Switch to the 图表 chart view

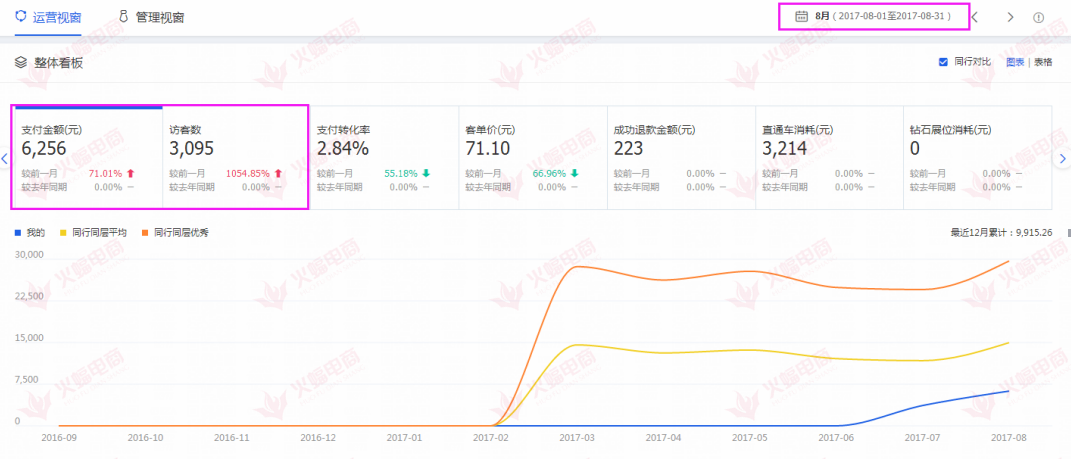[x=1015, y=62]
